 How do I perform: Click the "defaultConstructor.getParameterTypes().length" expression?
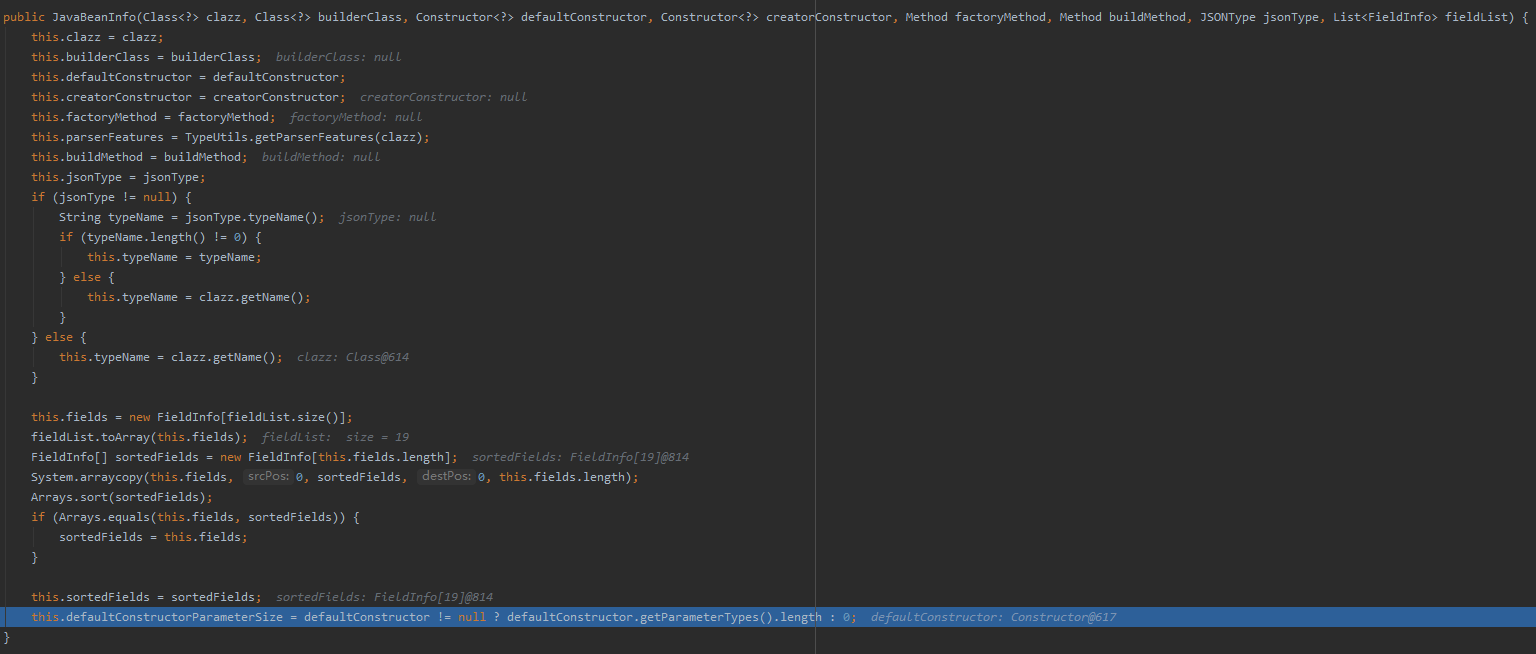[664, 617]
